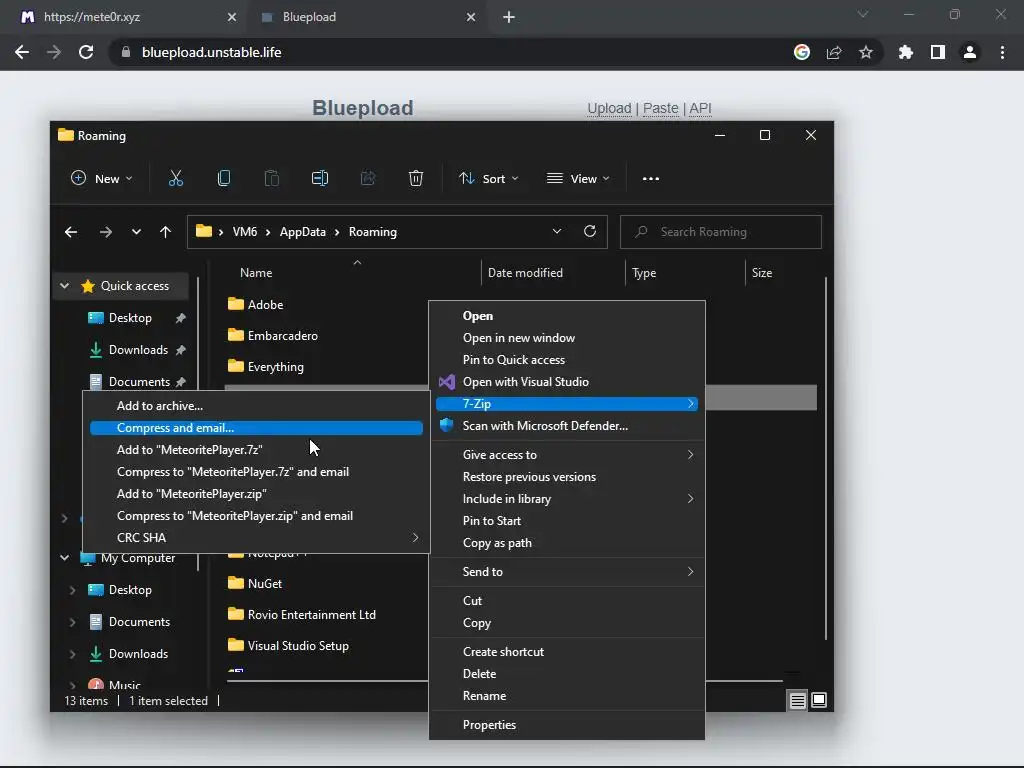Click AppData in the breadcrumb path
Image resolution: width=1024 pixels, height=768 pixels.
(302, 232)
